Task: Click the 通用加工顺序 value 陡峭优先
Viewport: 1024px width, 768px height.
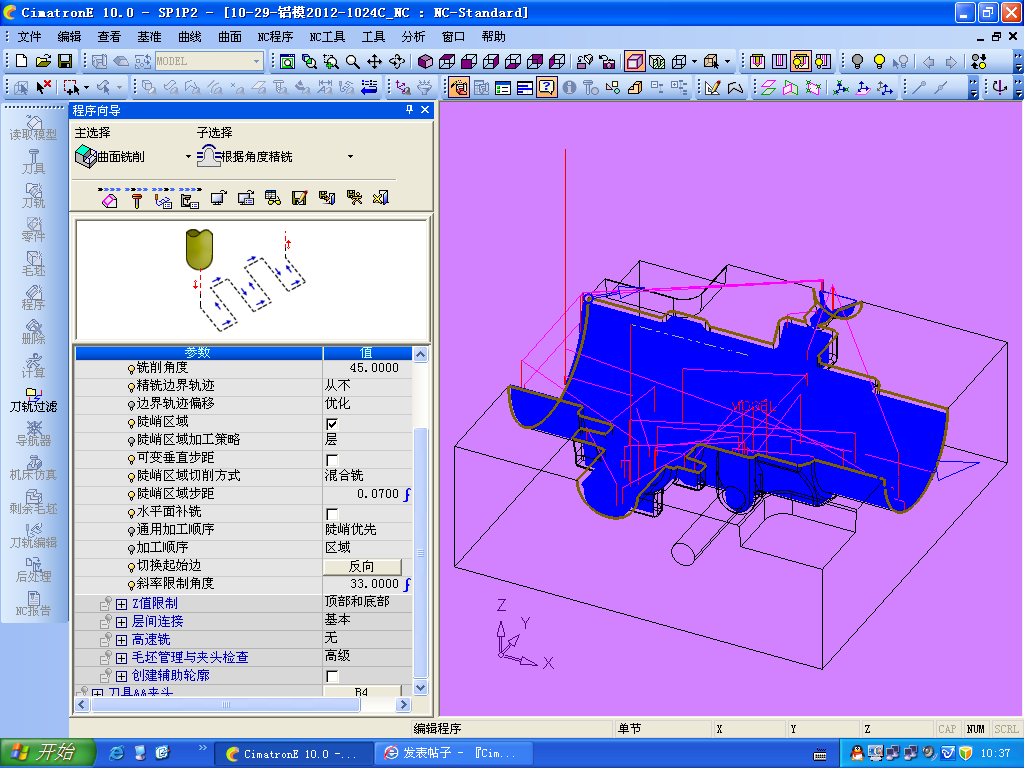Action: coord(368,530)
